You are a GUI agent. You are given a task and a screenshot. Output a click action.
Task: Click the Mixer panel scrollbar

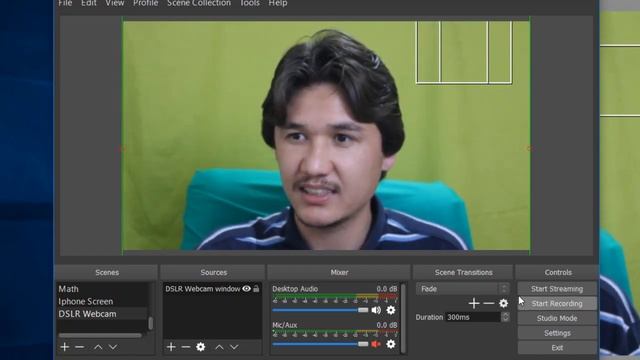click(x=403, y=318)
